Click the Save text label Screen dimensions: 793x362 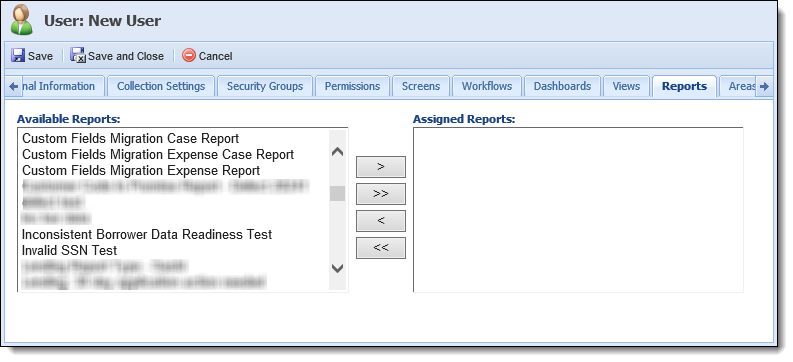click(40, 56)
